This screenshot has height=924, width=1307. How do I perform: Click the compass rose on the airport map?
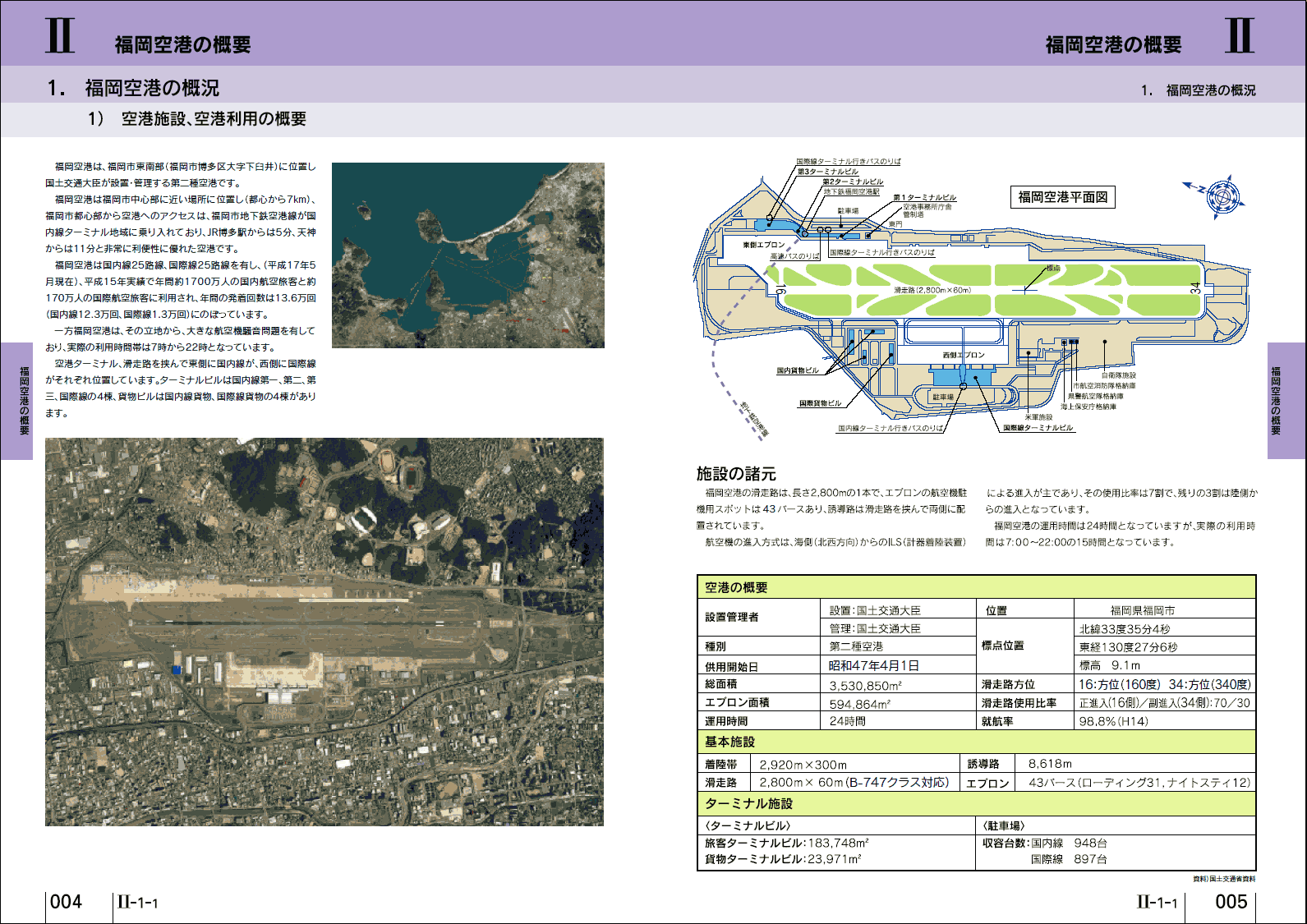point(1222,197)
